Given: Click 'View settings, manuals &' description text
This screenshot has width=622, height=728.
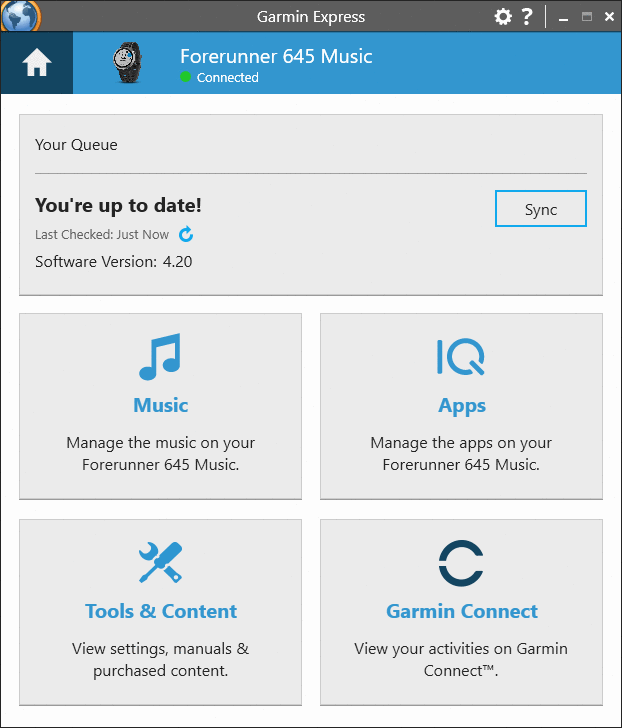Looking at the screenshot, I should tap(161, 649).
